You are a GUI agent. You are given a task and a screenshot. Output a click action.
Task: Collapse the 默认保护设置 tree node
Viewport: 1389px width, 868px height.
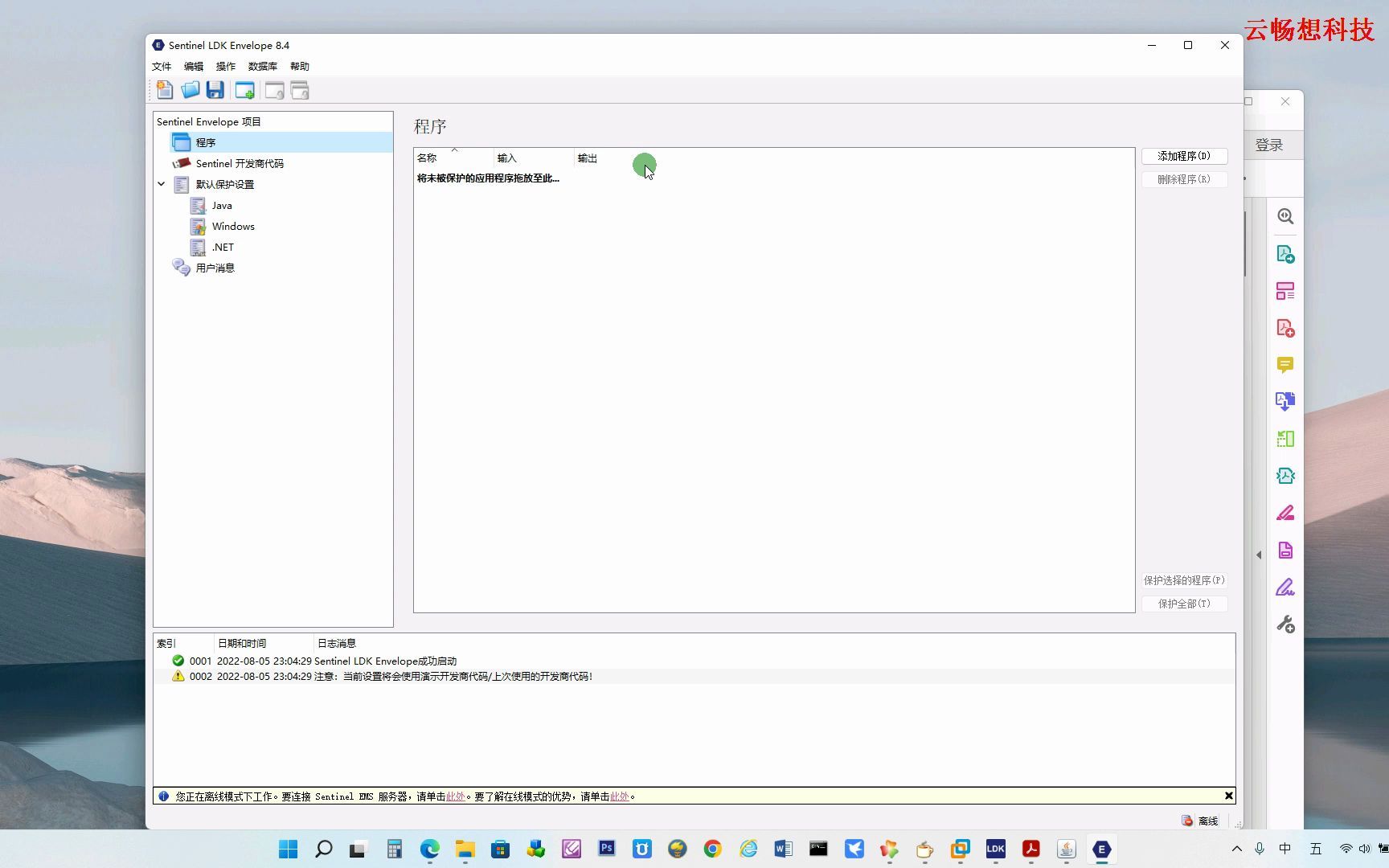coord(162,184)
